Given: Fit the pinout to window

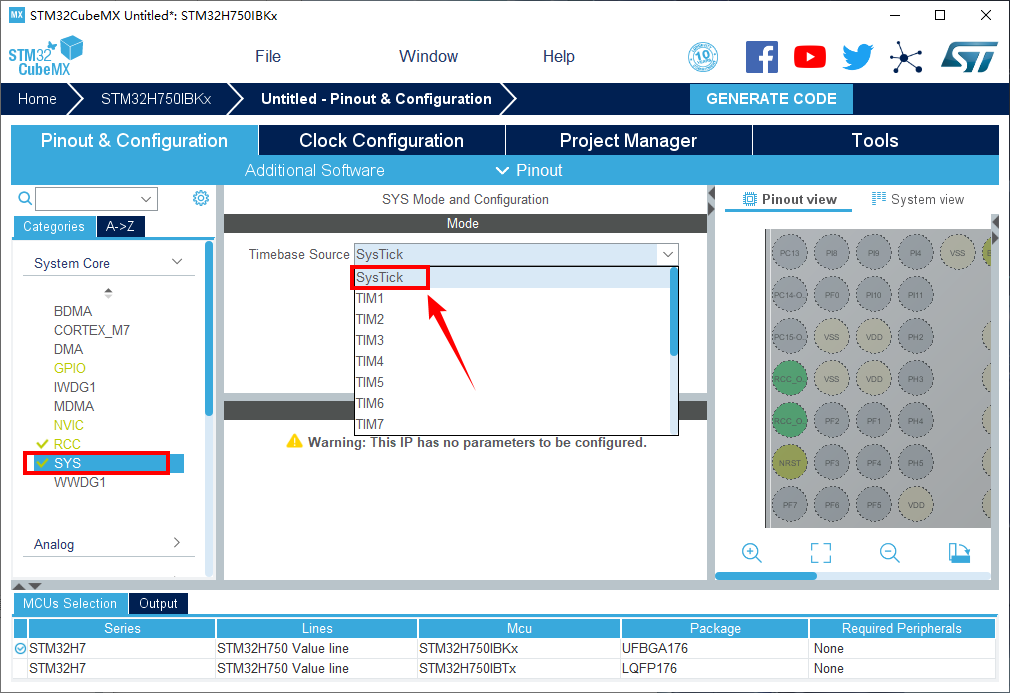Looking at the screenshot, I should tap(821, 552).
